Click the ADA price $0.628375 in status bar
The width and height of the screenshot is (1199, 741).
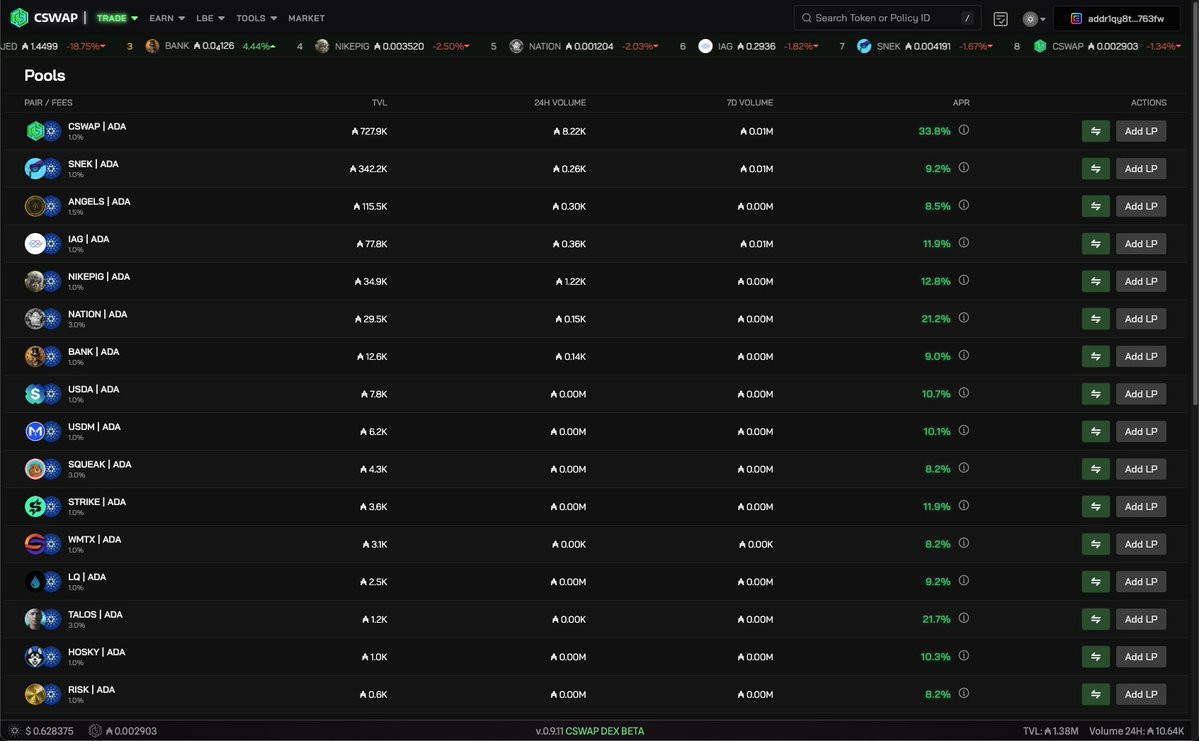[41, 731]
